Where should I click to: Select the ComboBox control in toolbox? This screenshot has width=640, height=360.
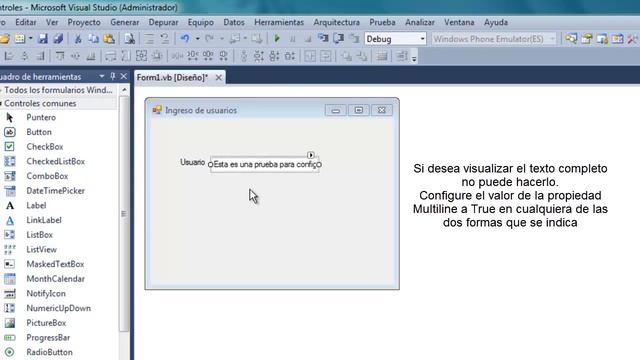(x=47, y=176)
